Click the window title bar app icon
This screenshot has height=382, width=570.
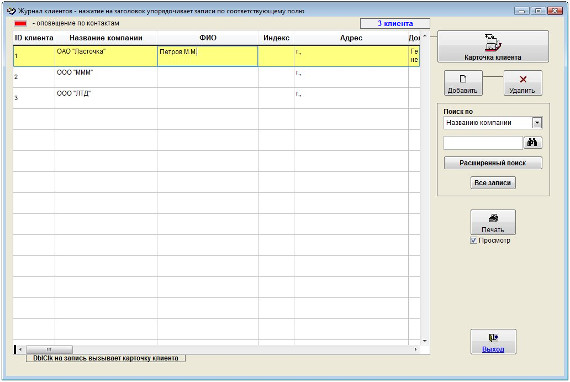(x=11, y=11)
